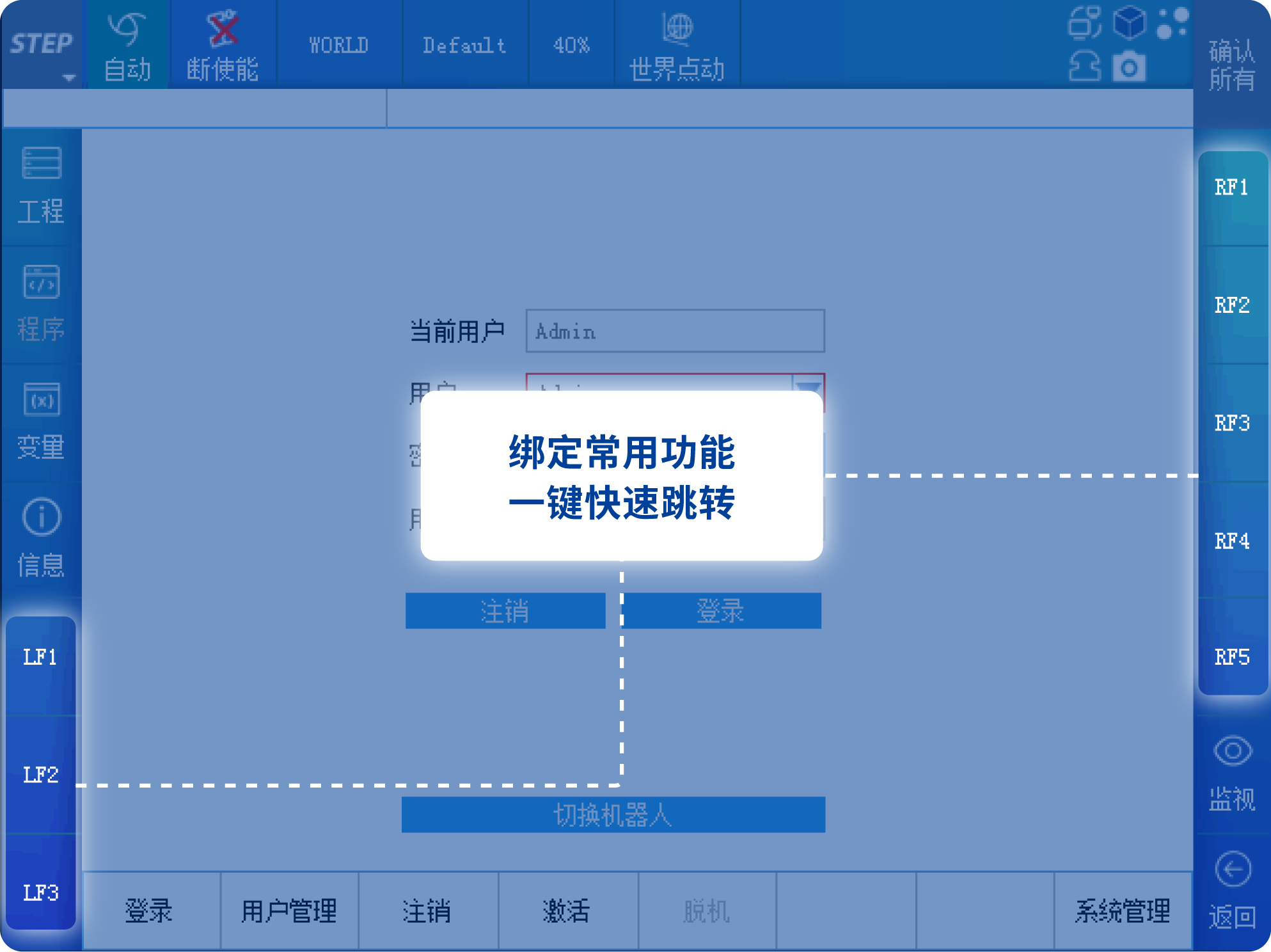
Task: Click the camera screenshot icon
Action: click(1129, 67)
